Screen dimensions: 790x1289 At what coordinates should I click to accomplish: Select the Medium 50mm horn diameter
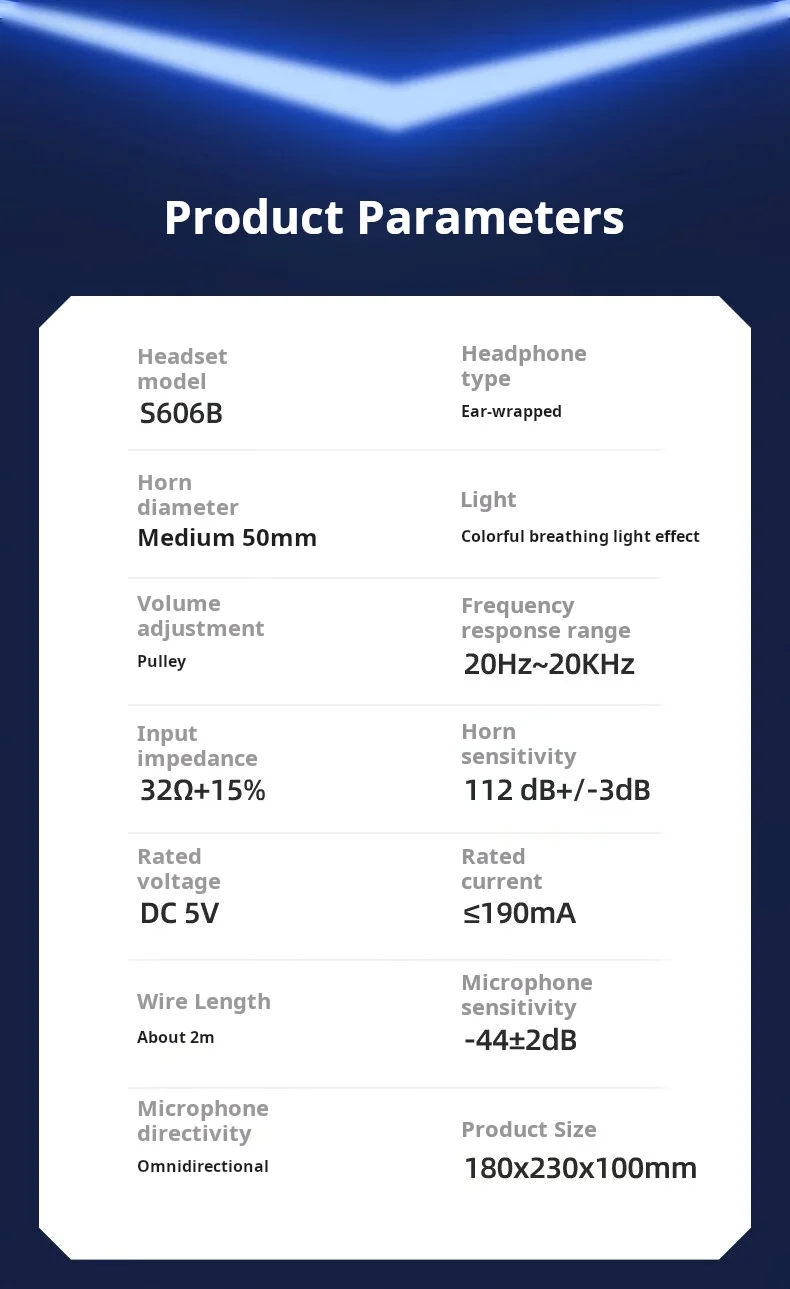(227, 538)
